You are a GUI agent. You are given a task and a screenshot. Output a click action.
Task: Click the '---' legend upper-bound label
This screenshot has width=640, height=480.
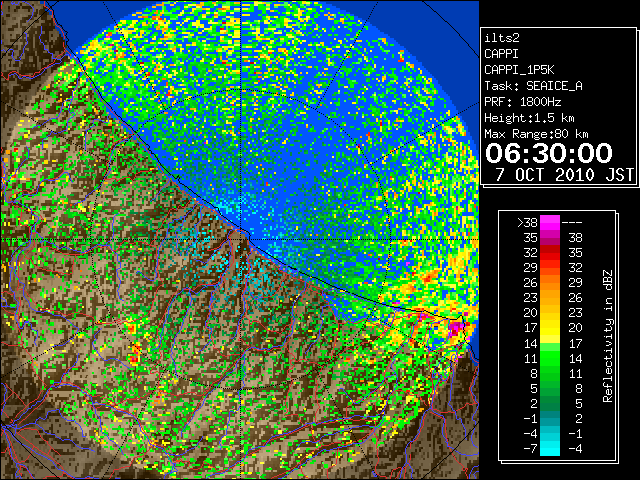[572, 223]
